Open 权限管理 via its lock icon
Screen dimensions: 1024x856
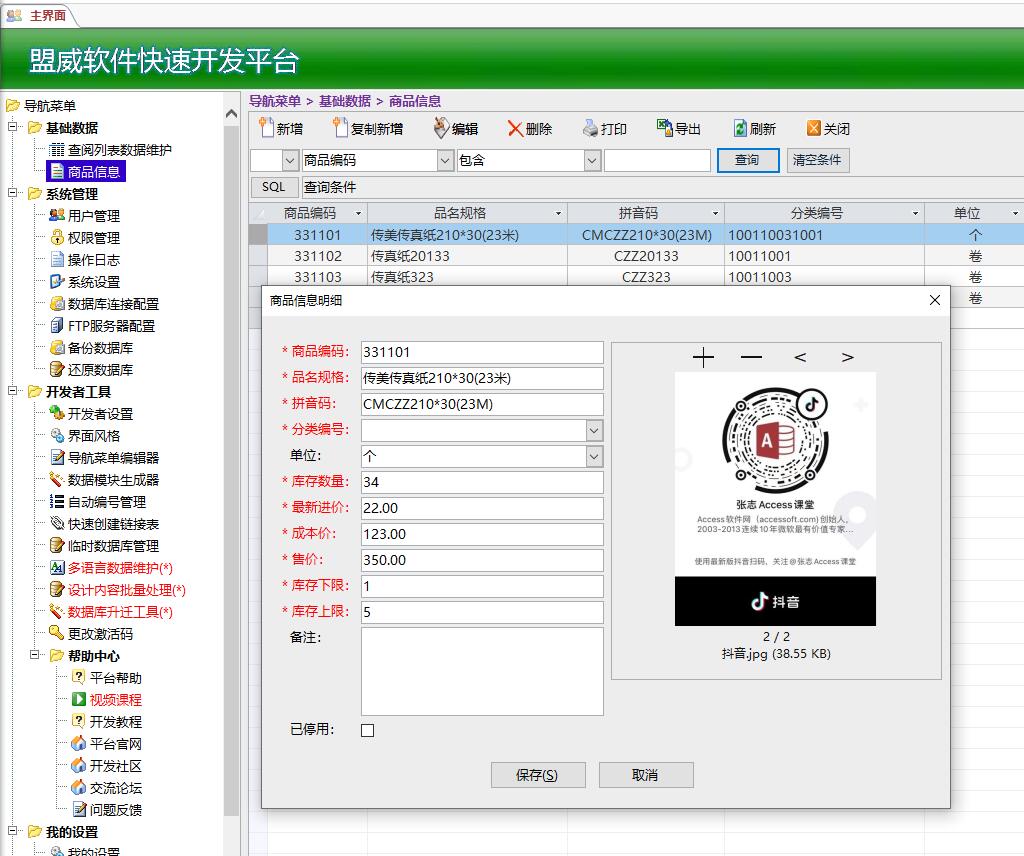57,237
